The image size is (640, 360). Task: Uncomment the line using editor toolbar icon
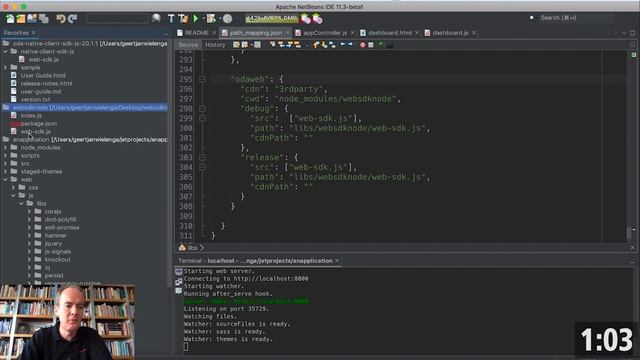(390, 44)
